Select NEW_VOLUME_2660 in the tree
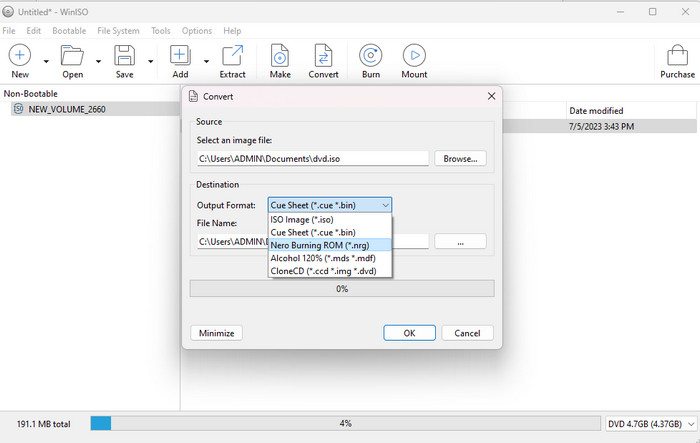700x443 pixels. [67, 109]
